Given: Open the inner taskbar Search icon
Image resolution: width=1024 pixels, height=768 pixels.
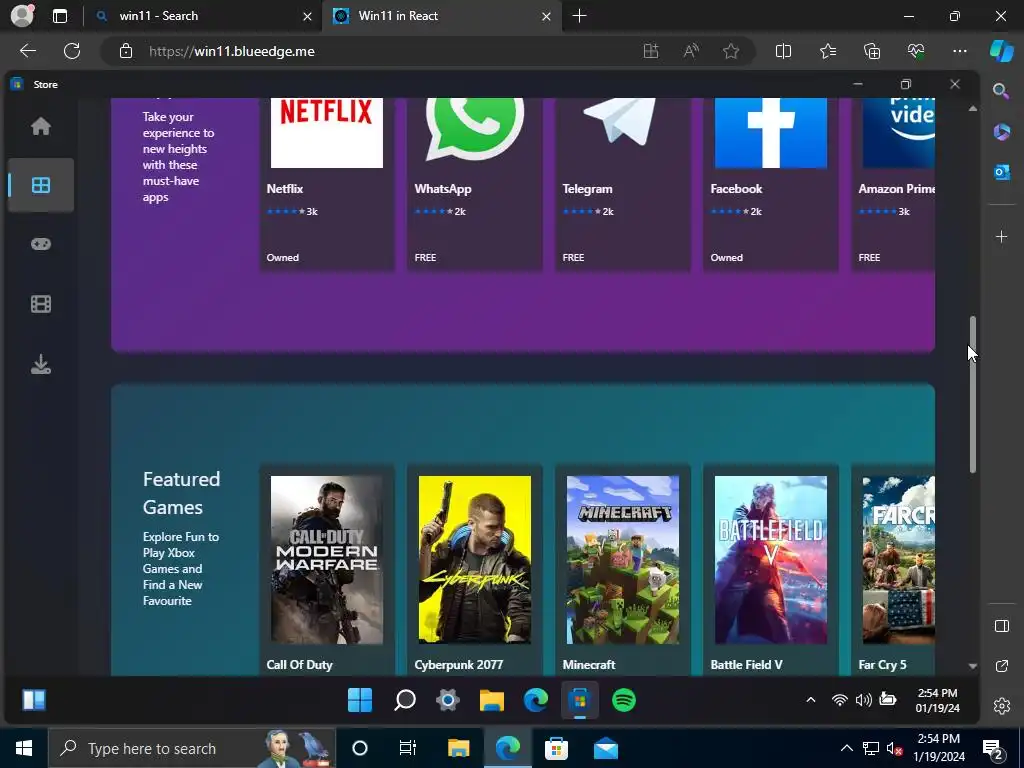Looking at the screenshot, I should pos(404,700).
